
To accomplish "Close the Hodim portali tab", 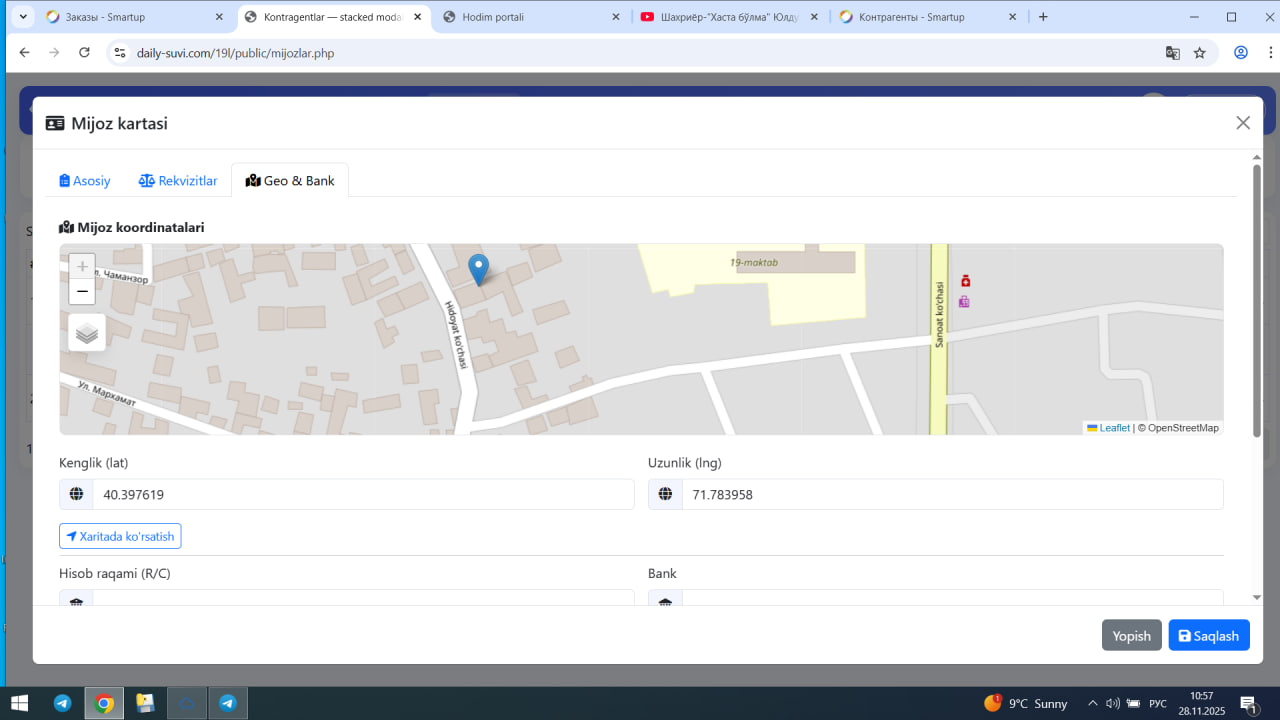I will coord(616,17).
